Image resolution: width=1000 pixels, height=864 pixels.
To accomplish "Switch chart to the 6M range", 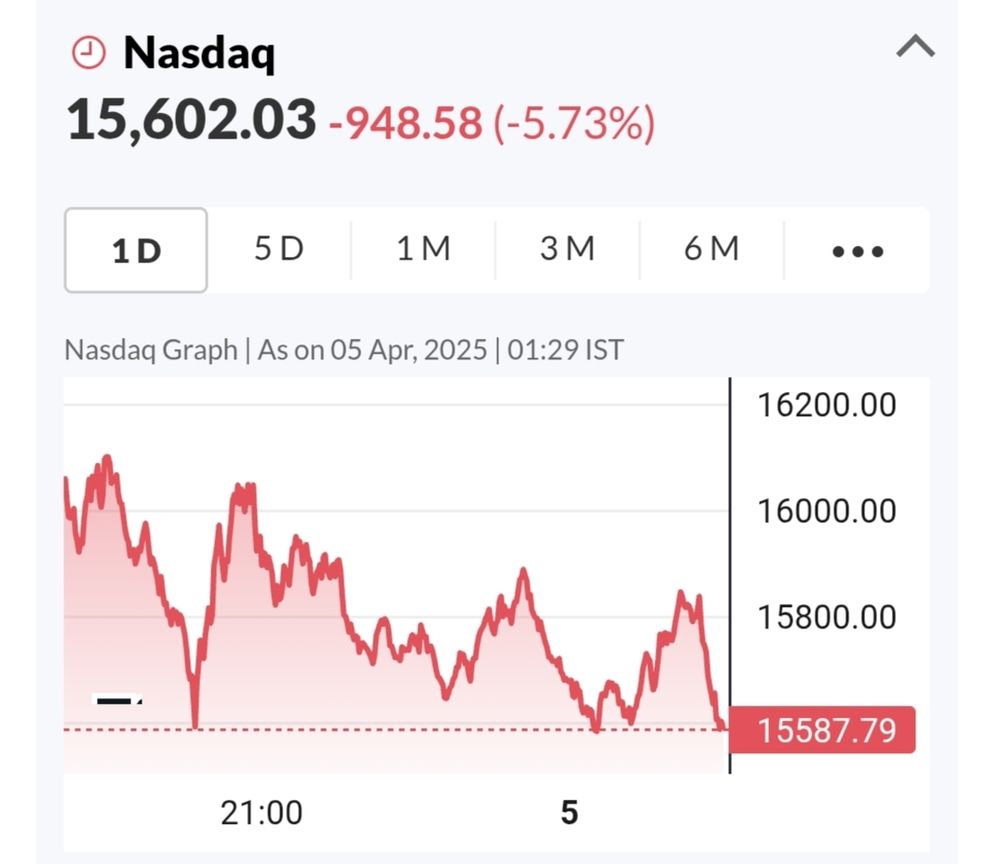I will (x=711, y=249).
